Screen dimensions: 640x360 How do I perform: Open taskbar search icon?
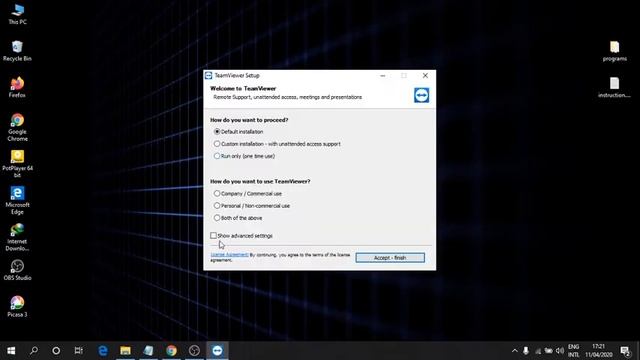click(34, 350)
